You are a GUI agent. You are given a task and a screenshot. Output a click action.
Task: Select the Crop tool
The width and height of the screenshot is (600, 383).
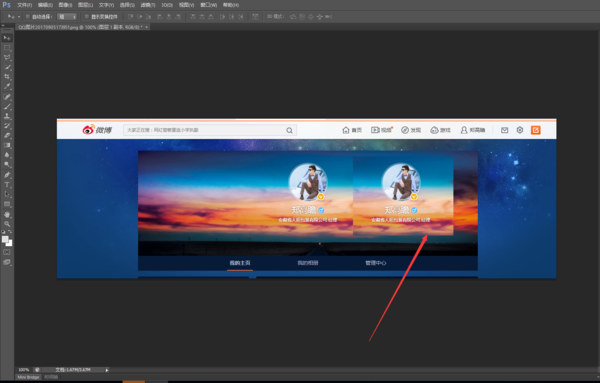(x=7, y=77)
